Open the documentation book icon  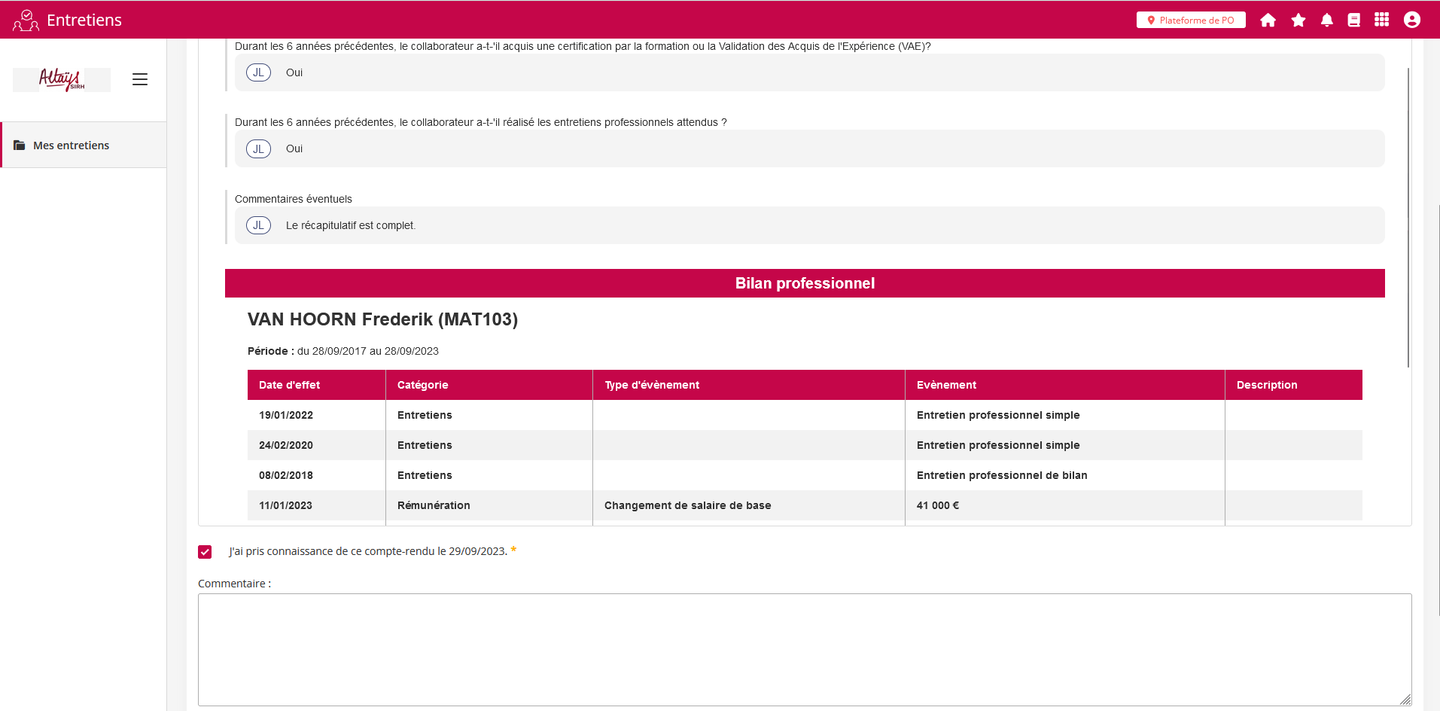1354,20
